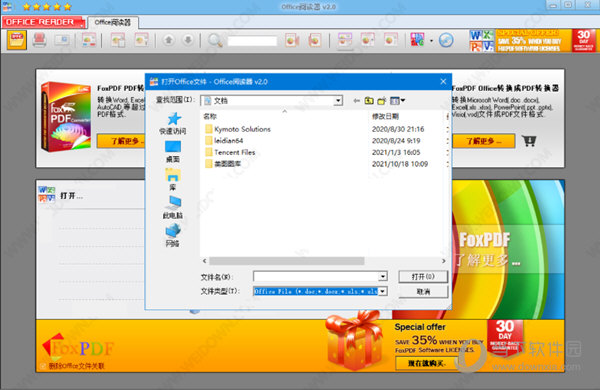Click the horizontal scrollbar in file list
This screenshot has width=600, height=390.
click(287, 261)
